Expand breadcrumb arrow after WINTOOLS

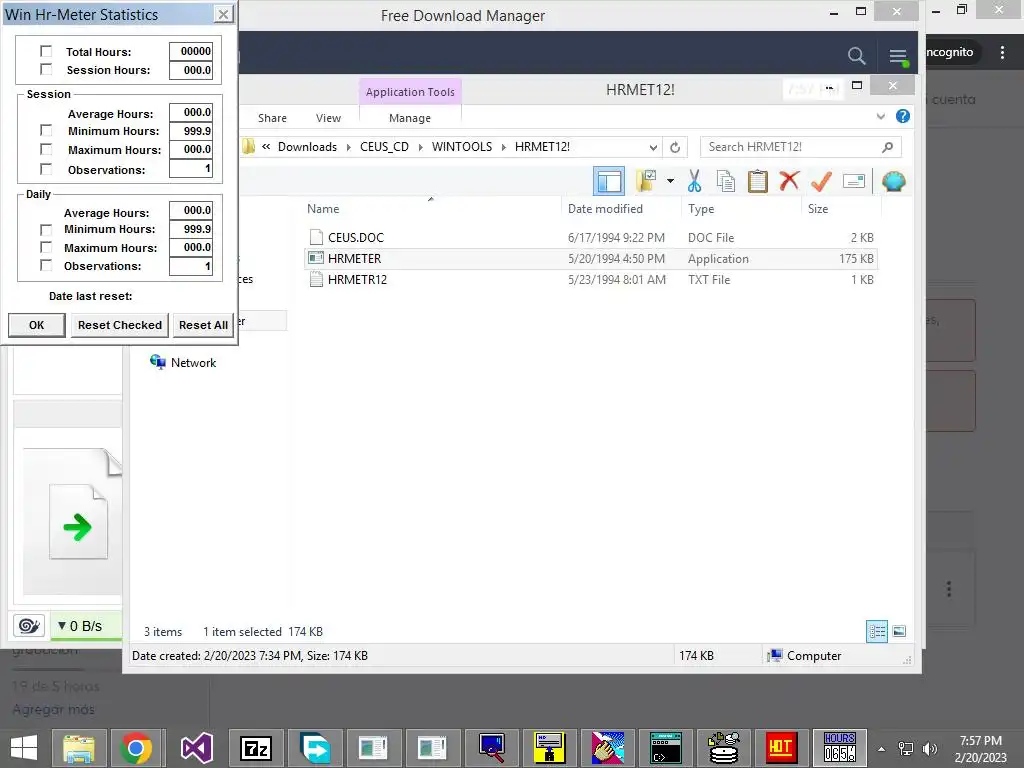pos(504,148)
